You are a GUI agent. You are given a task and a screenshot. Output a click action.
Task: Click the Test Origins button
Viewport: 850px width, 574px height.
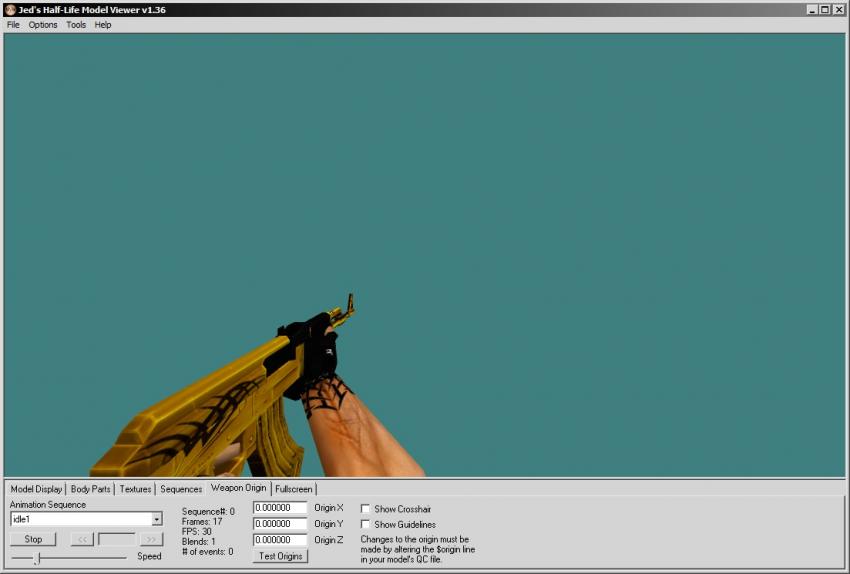[280, 556]
